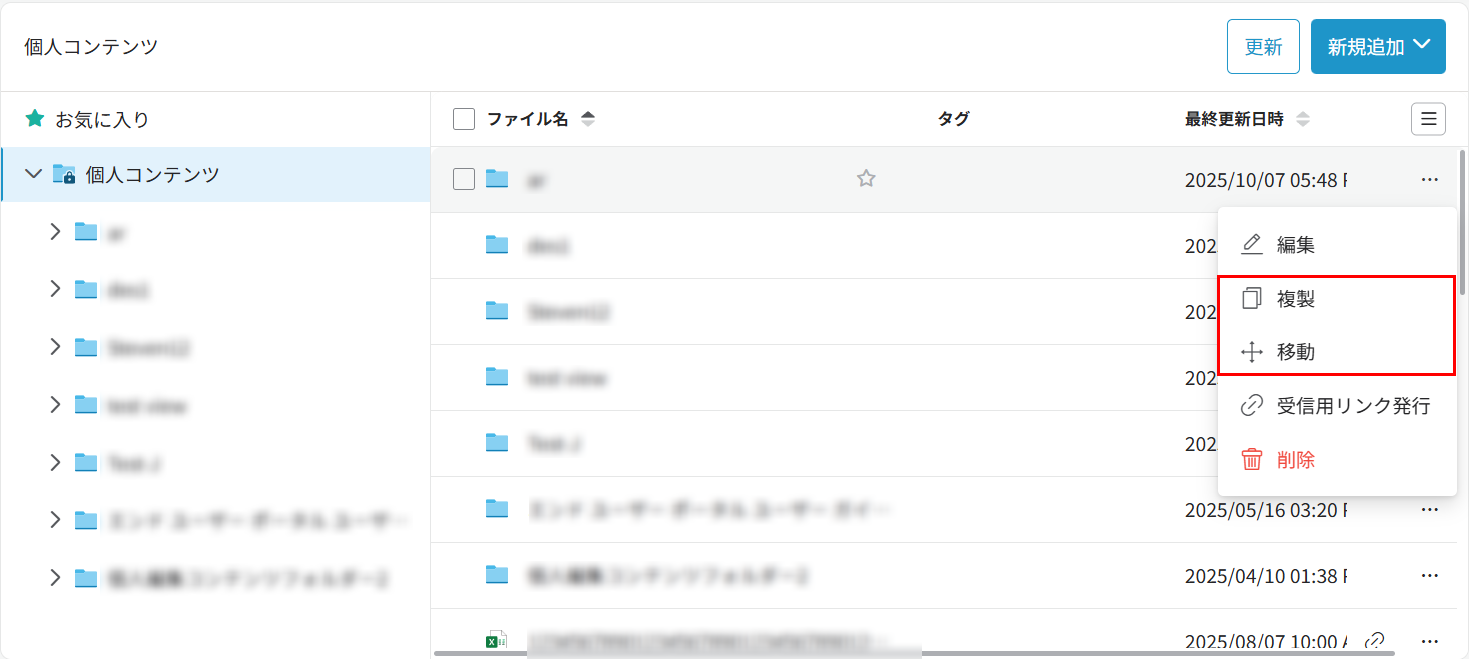Screen dimensions: 1469x659
Task: Click the horizontal scrollbar under the file list
Action: [913, 653]
